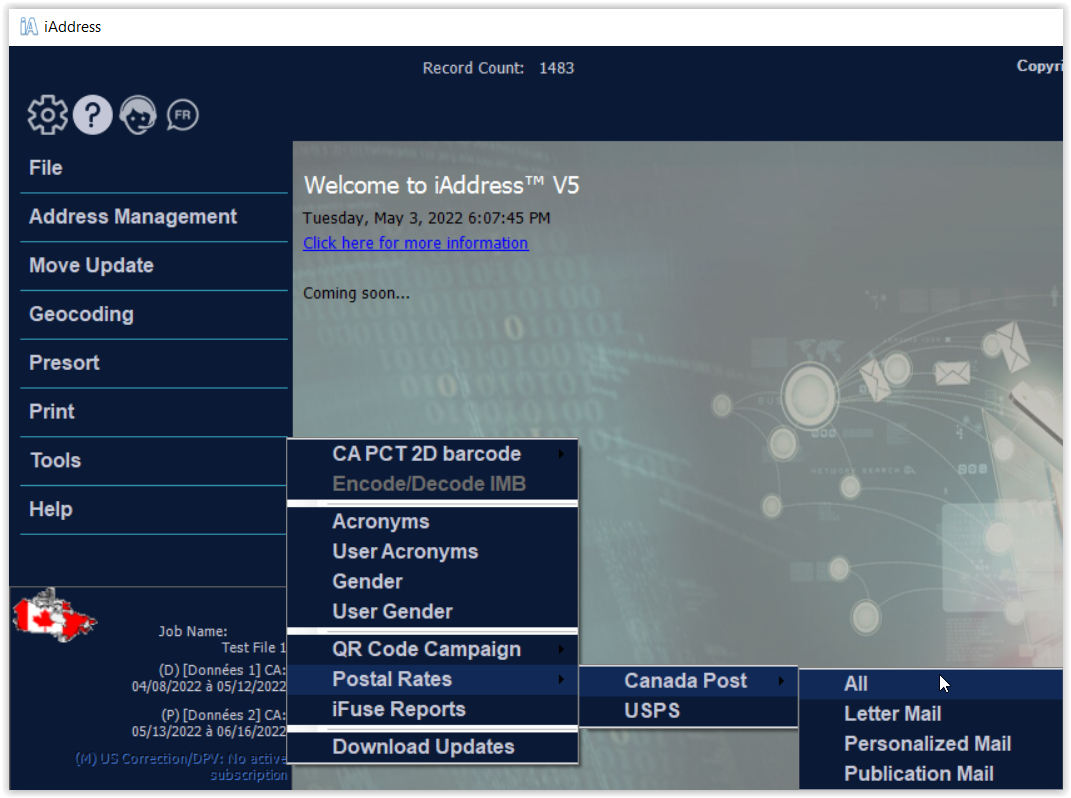Open the support agent headset icon
The image size is (1071, 798).
pos(138,116)
